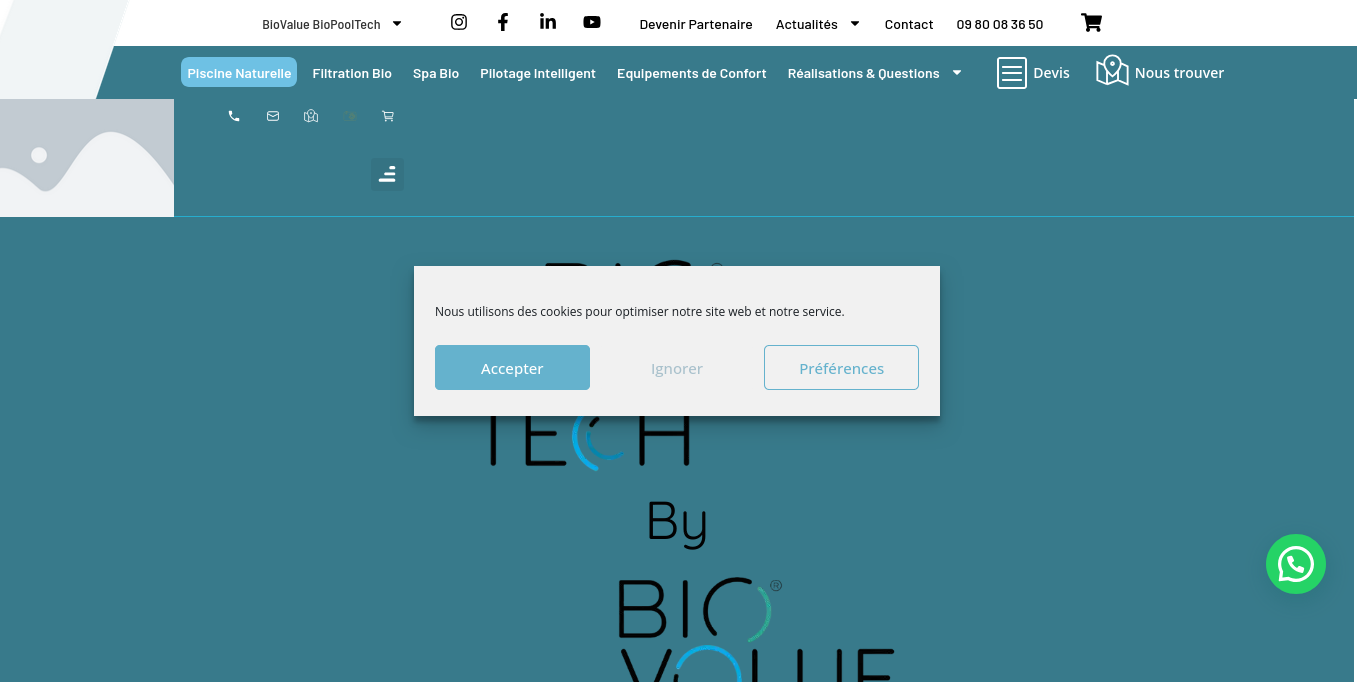Click the small white phone icon
1366x682 pixels.
(x=234, y=116)
